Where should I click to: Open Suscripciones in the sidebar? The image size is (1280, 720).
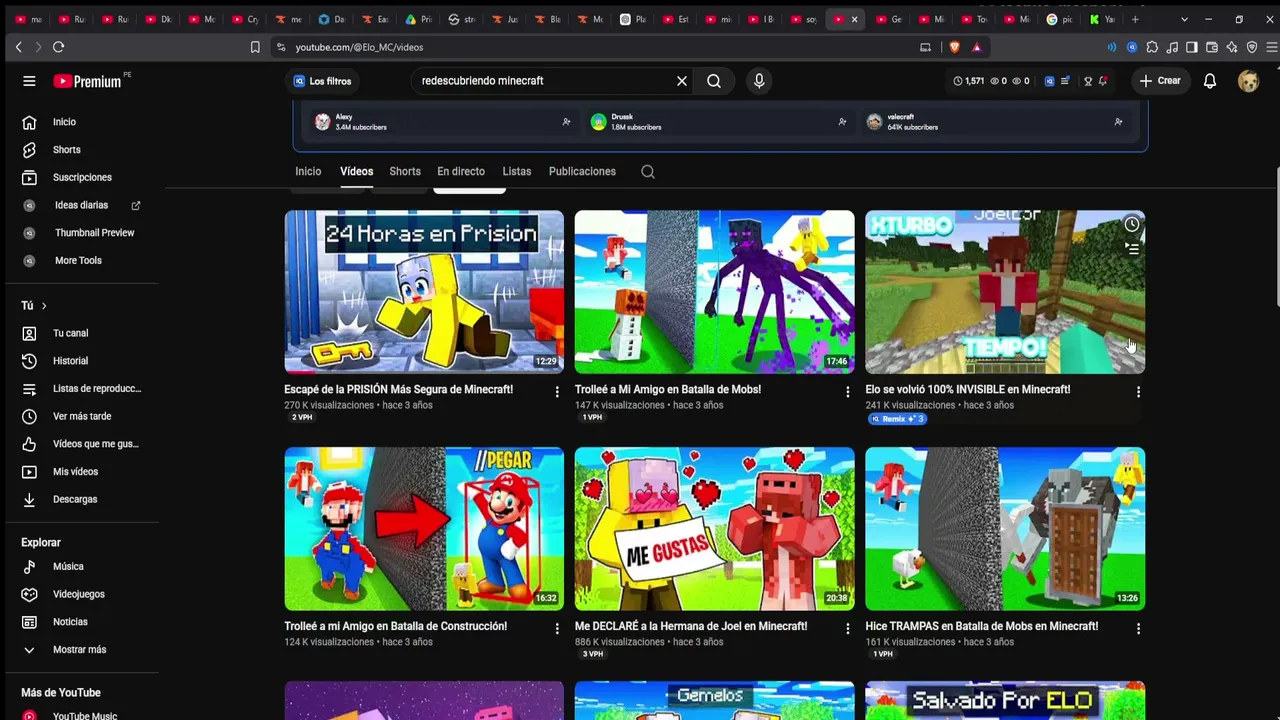coord(81,178)
